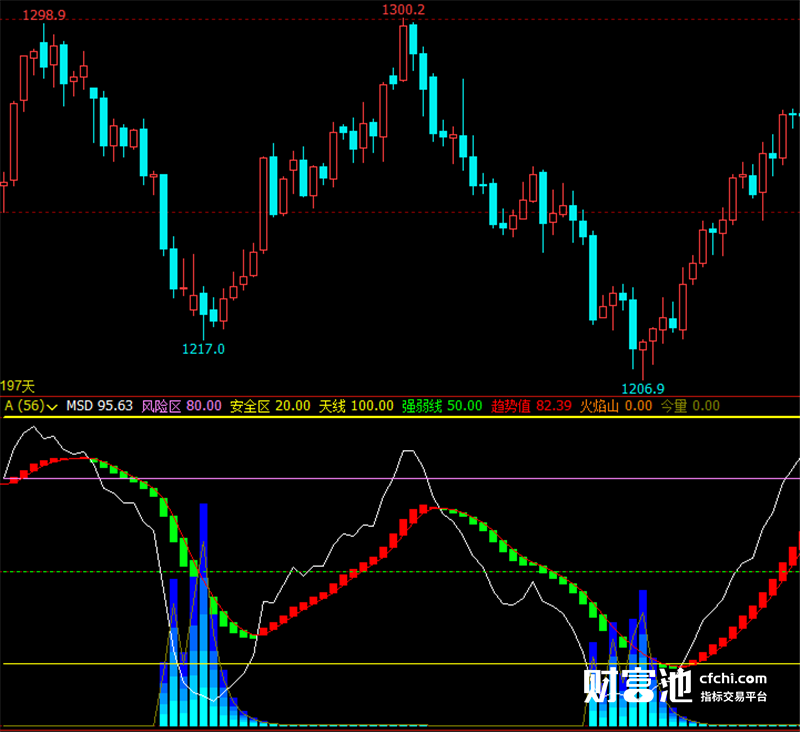Select the candlestick at the 1300.2 peak
800x732 pixels.
pyautogui.click(x=403, y=51)
